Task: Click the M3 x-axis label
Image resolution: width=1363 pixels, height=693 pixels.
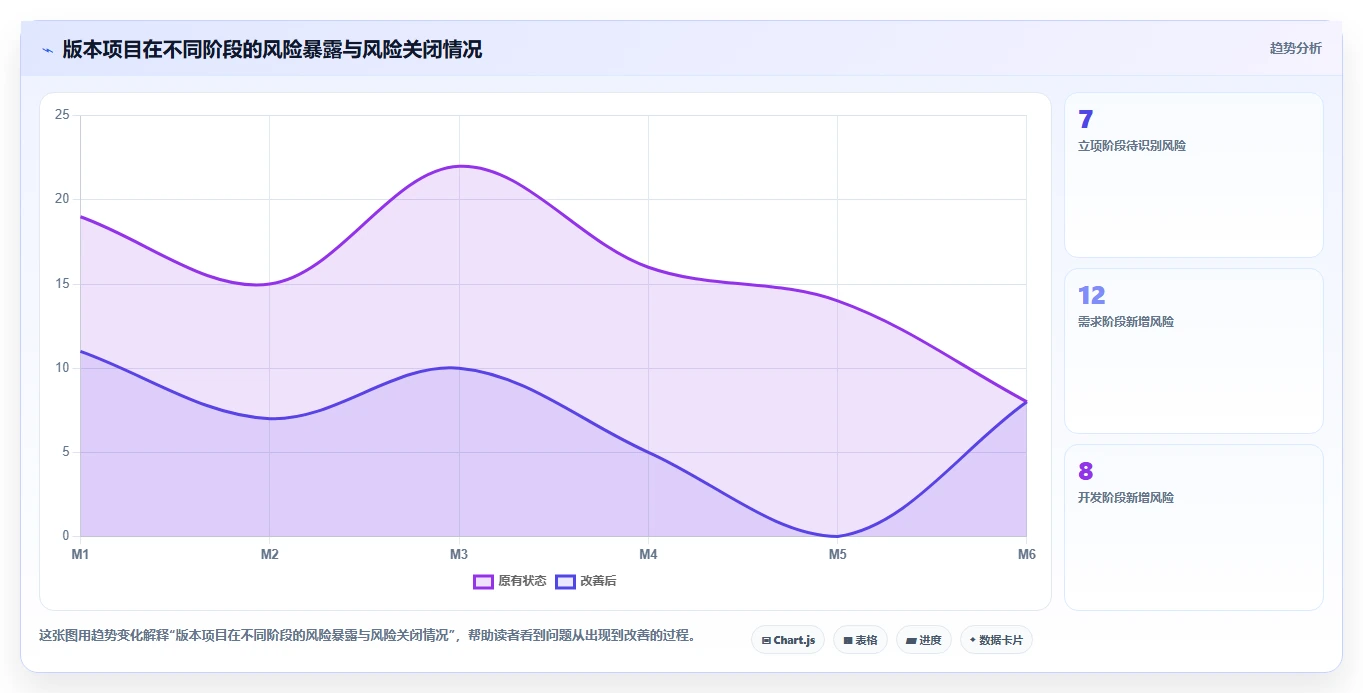Action: coord(459,554)
